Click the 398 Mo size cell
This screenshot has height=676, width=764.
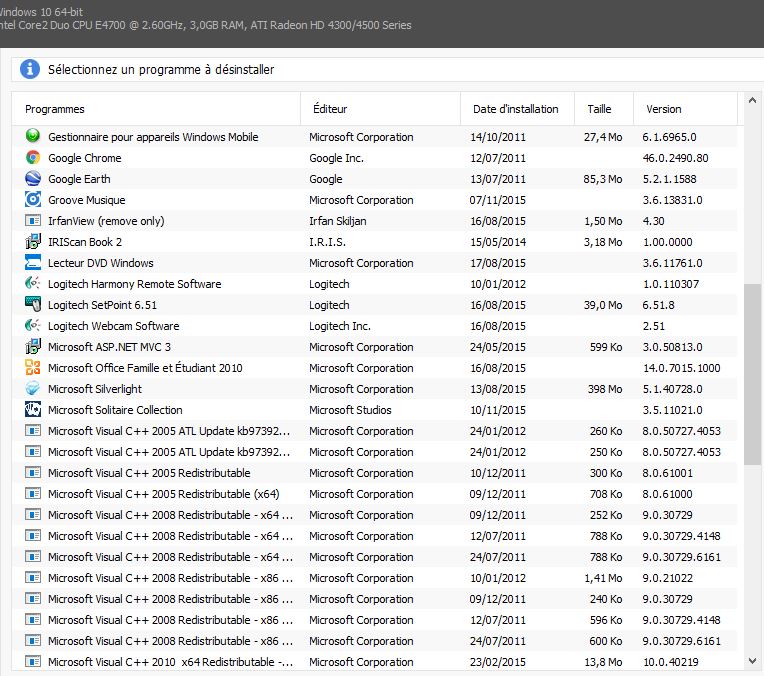pos(605,388)
